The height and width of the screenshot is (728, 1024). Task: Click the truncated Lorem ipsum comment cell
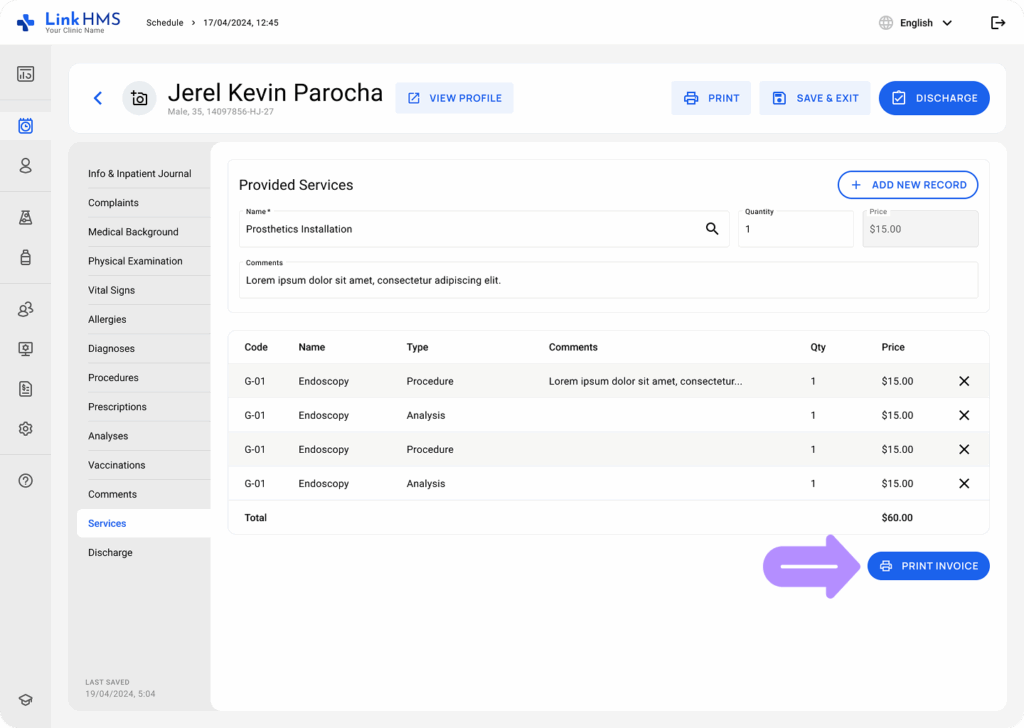point(645,381)
